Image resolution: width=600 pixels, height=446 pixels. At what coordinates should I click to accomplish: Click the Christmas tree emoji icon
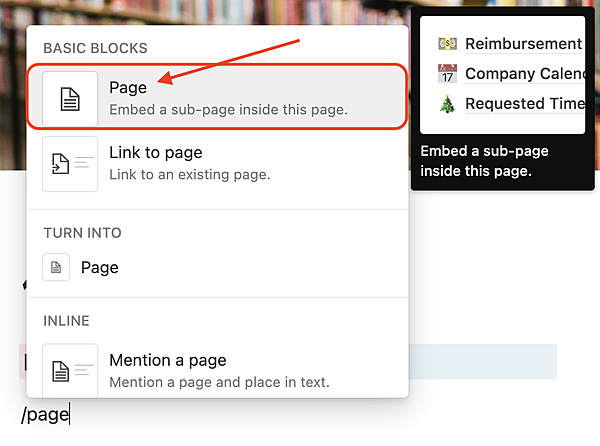[447, 104]
